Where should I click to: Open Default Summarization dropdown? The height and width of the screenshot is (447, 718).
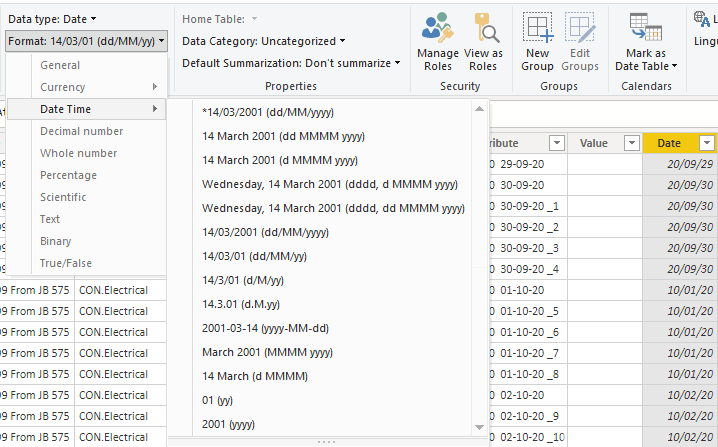pos(291,63)
